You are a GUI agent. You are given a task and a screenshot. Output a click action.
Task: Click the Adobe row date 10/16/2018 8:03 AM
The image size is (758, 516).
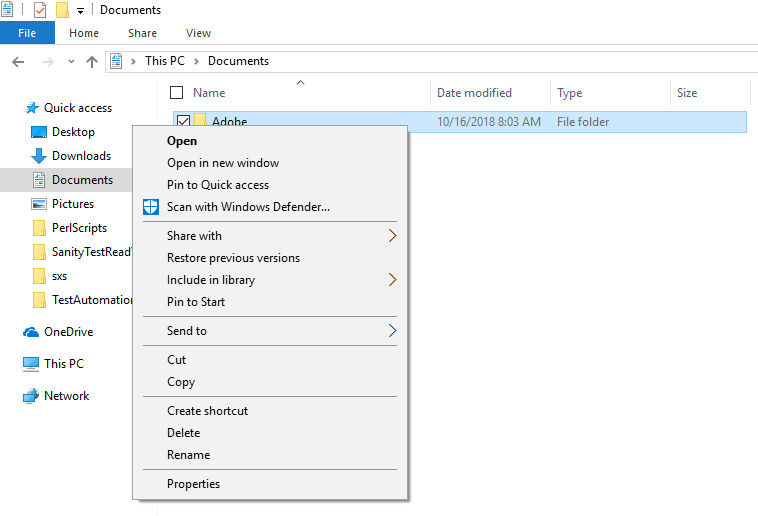point(489,121)
